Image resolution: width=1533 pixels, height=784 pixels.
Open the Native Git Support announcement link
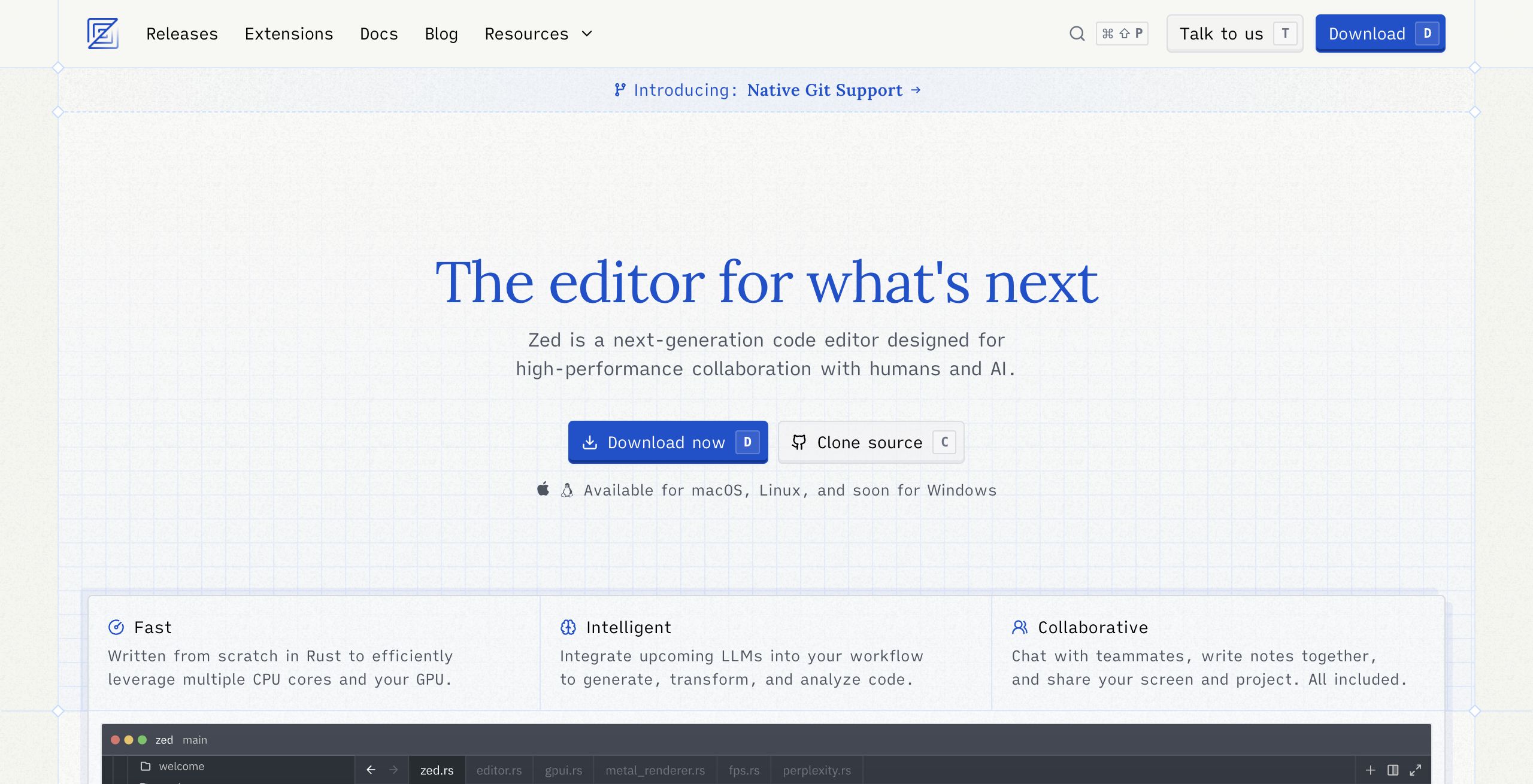pyautogui.click(x=825, y=90)
